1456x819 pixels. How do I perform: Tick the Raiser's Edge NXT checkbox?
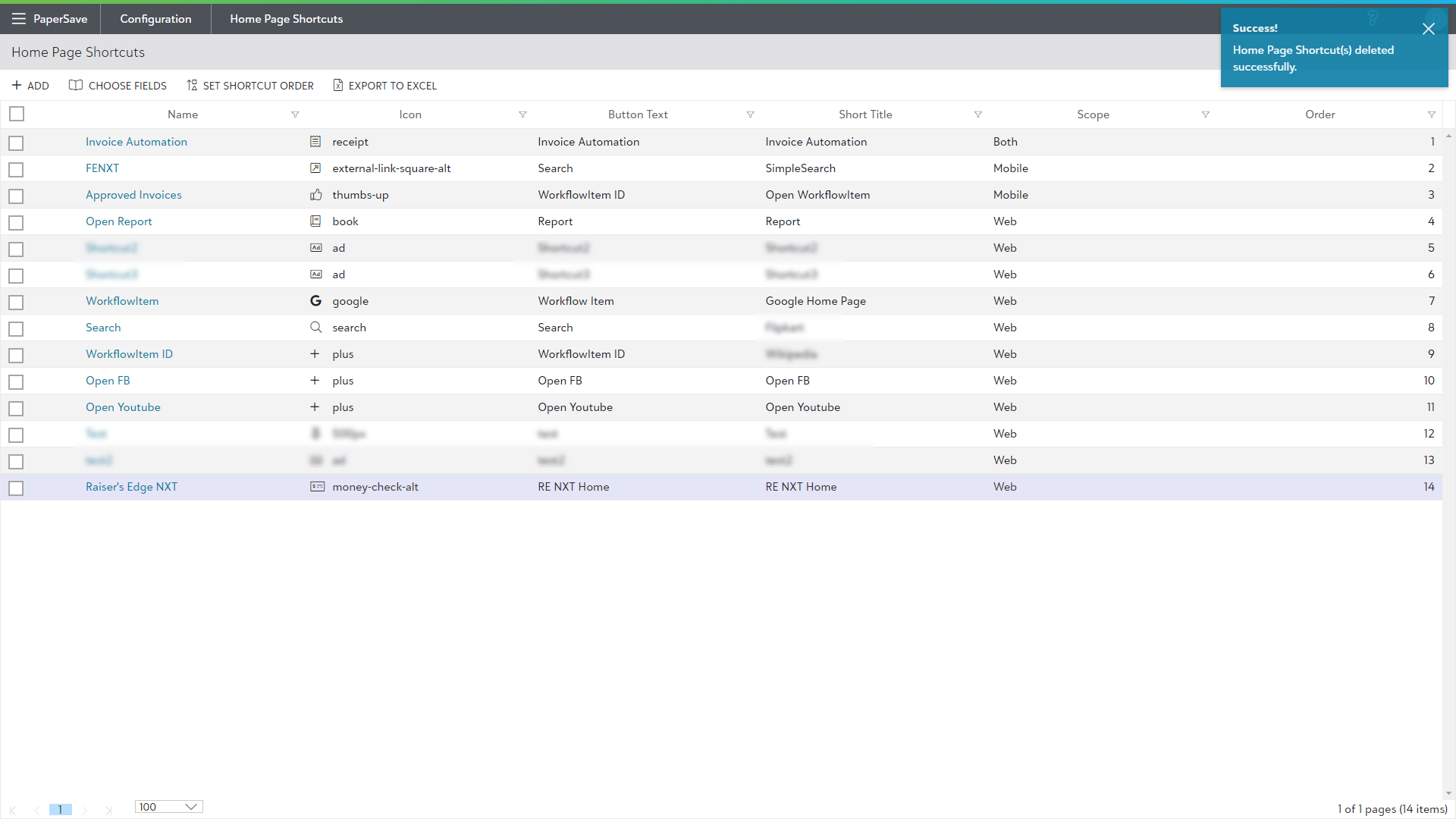coord(17,488)
